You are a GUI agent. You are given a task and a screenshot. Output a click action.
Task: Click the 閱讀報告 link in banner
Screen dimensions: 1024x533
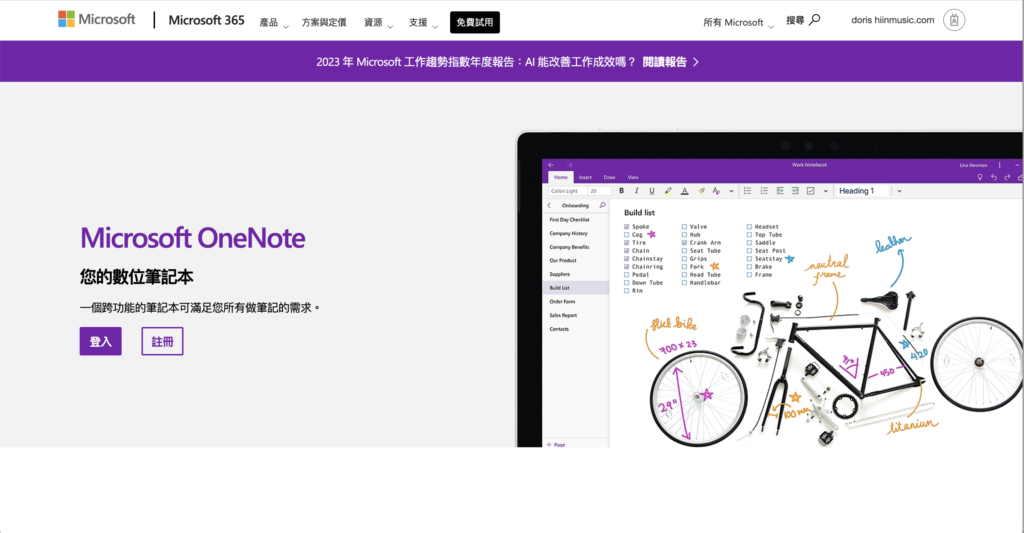(x=670, y=61)
